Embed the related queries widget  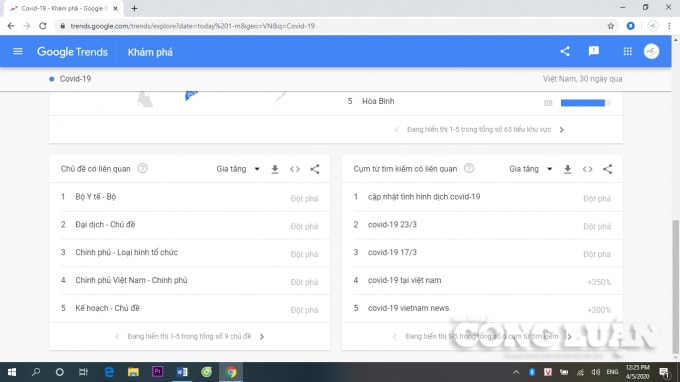588,169
